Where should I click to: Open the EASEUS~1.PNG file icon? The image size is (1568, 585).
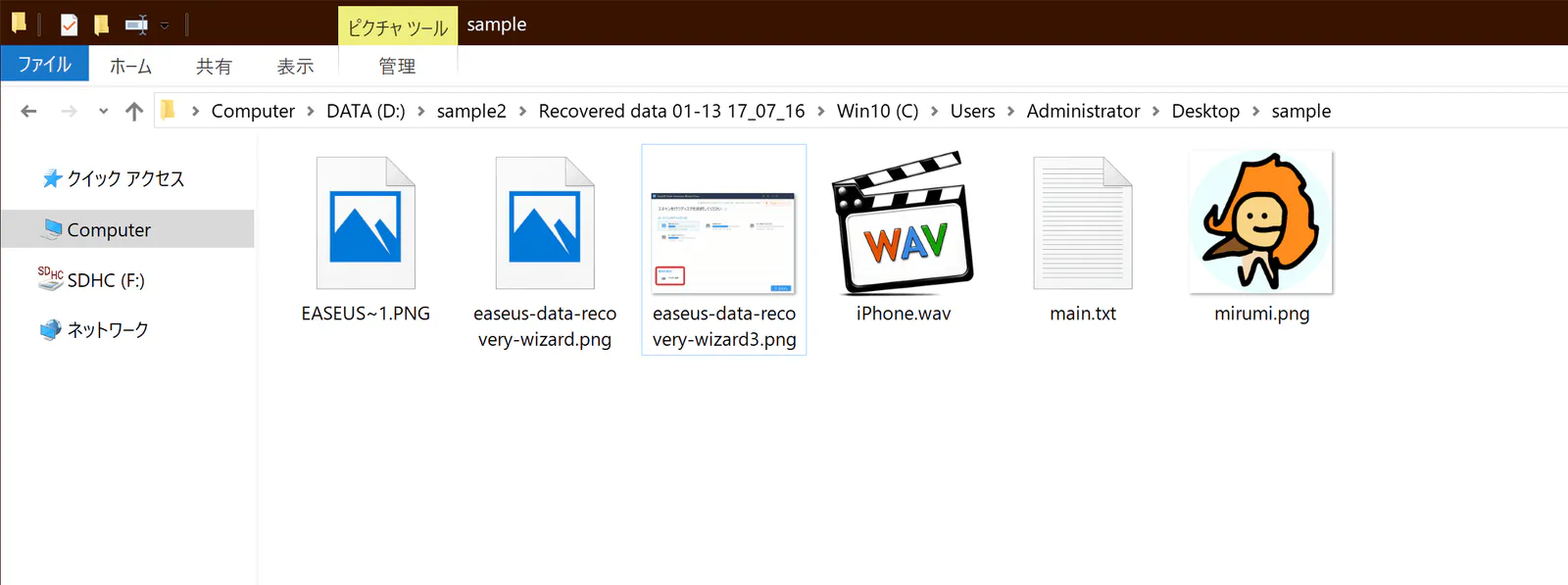[x=366, y=223]
